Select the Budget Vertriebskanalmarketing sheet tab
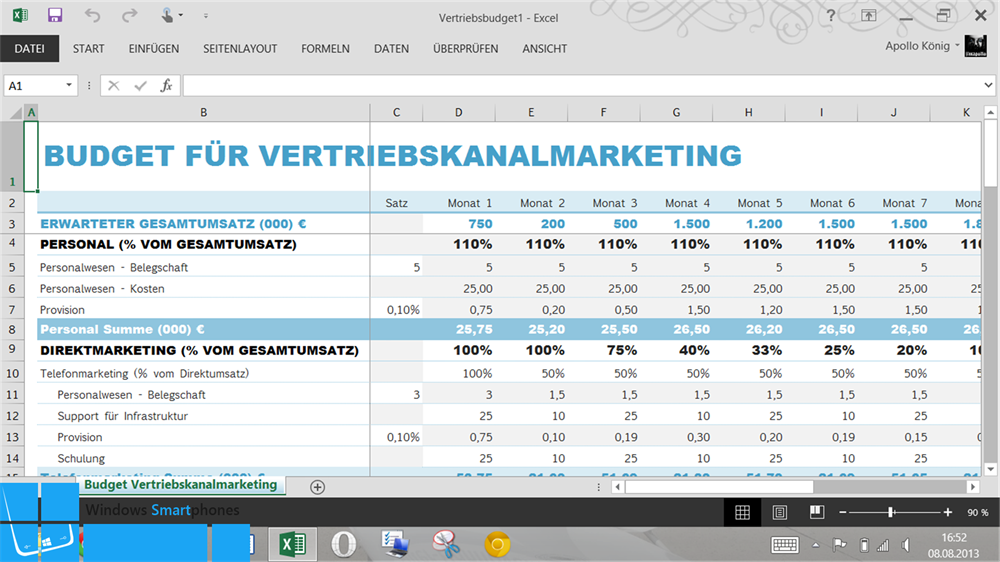This screenshot has width=1000, height=562. pos(181,485)
